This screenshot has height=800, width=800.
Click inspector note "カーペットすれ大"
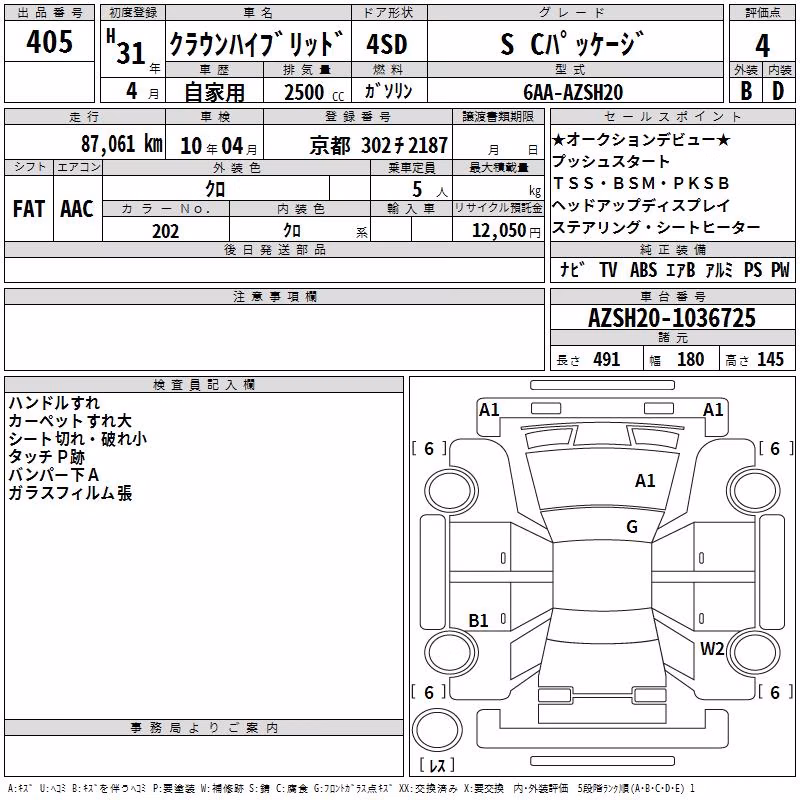tap(70, 421)
